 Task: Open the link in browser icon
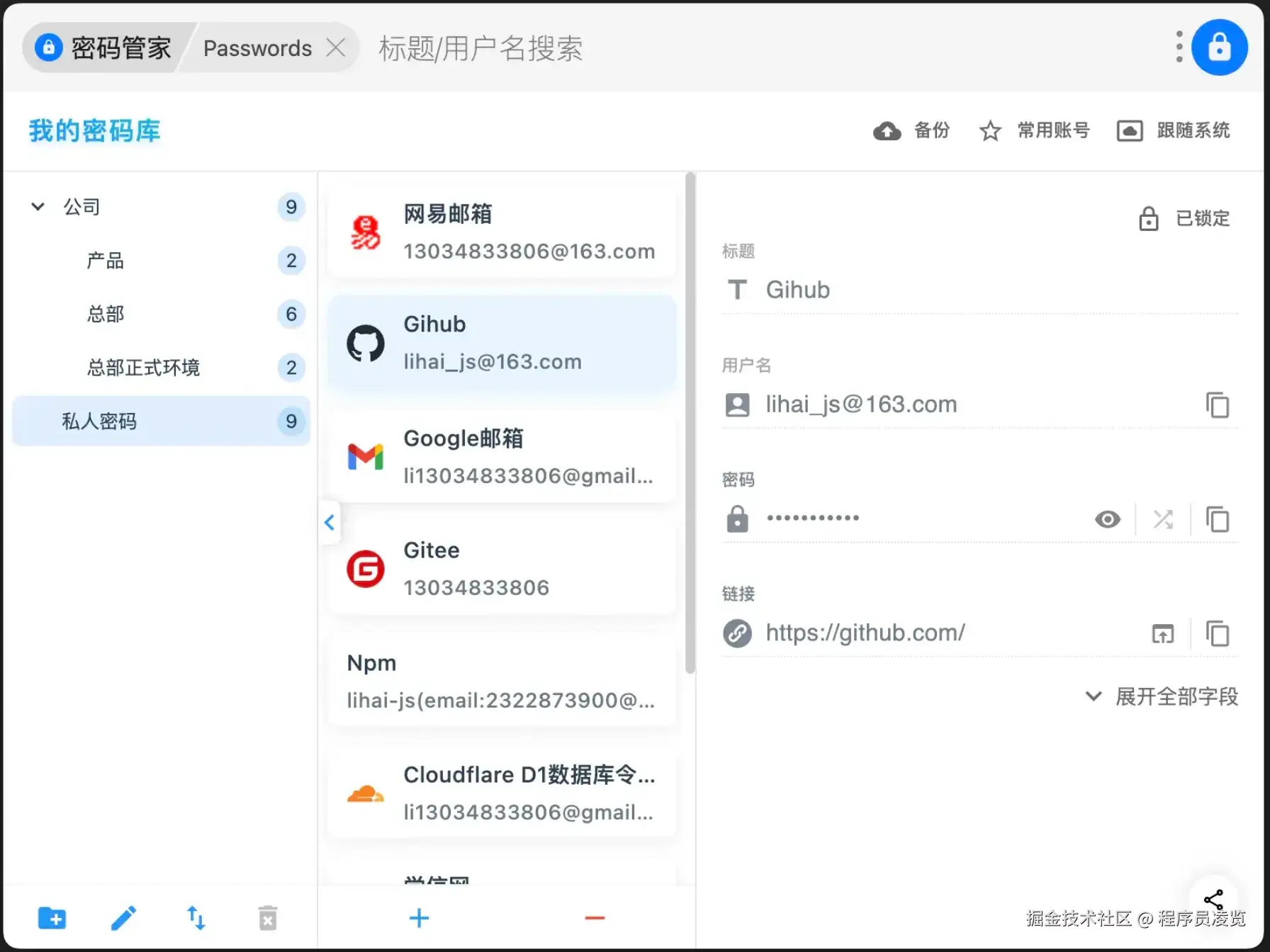(x=1163, y=633)
